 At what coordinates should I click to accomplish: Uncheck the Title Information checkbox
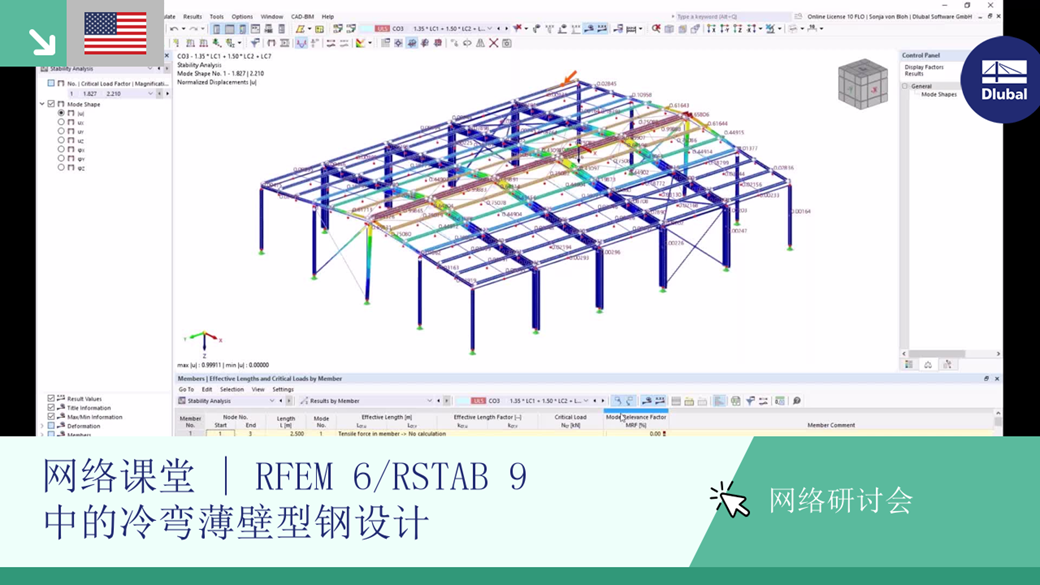click(51, 408)
